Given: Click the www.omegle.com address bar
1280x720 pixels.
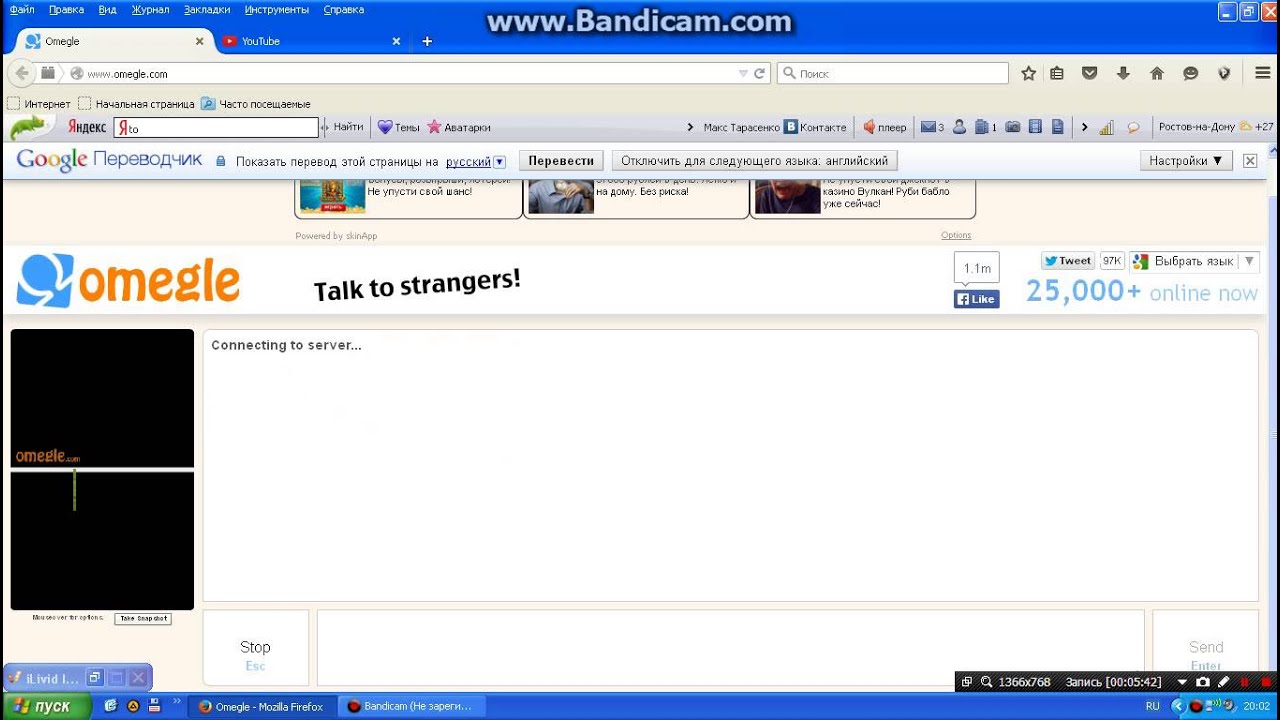Looking at the screenshot, I should [400, 73].
